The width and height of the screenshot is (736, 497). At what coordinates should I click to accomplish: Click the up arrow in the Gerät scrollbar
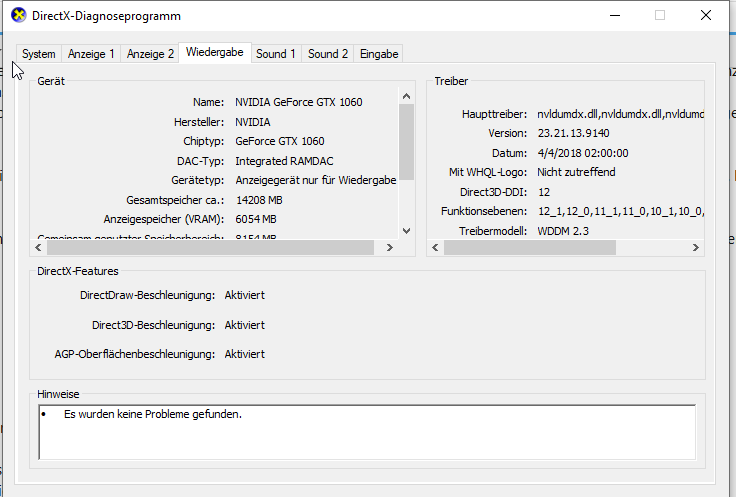(x=406, y=96)
